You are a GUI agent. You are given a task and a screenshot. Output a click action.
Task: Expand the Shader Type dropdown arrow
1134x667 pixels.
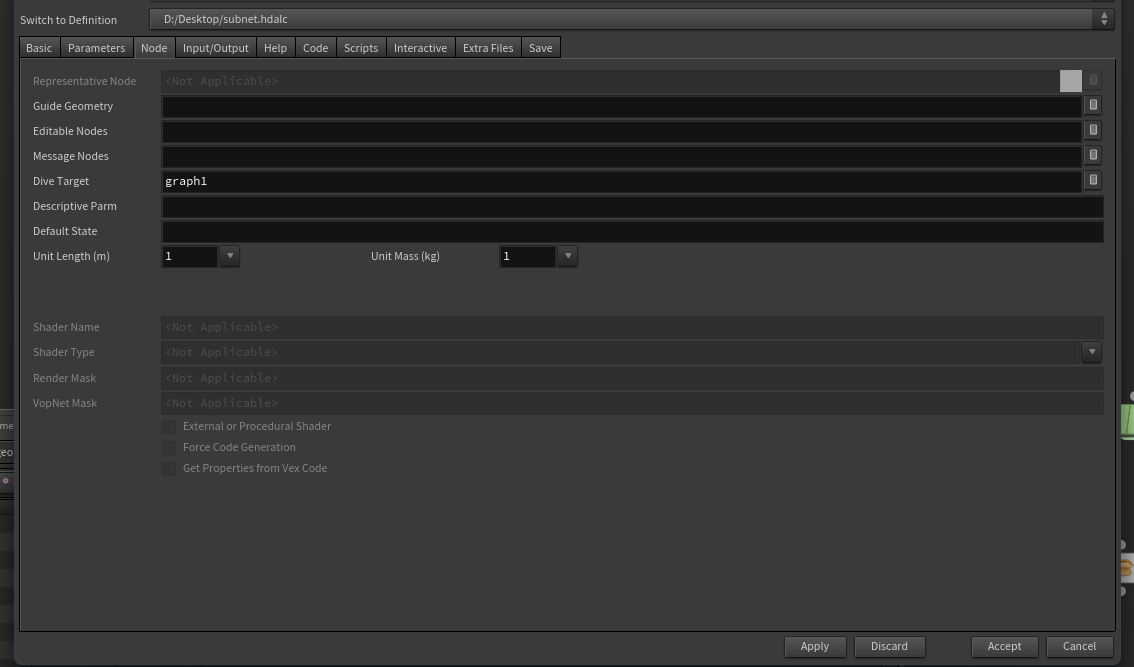coord(1092,352)
